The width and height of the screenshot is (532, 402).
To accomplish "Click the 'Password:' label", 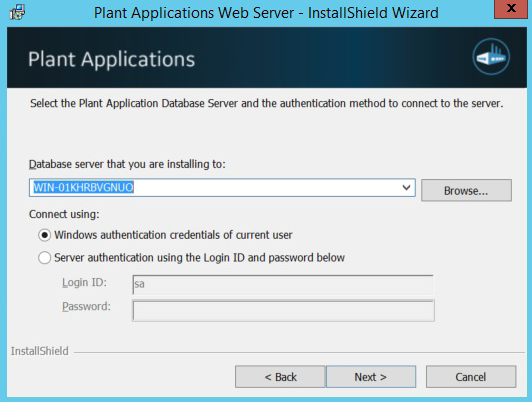I will click(x=86, y=306).
